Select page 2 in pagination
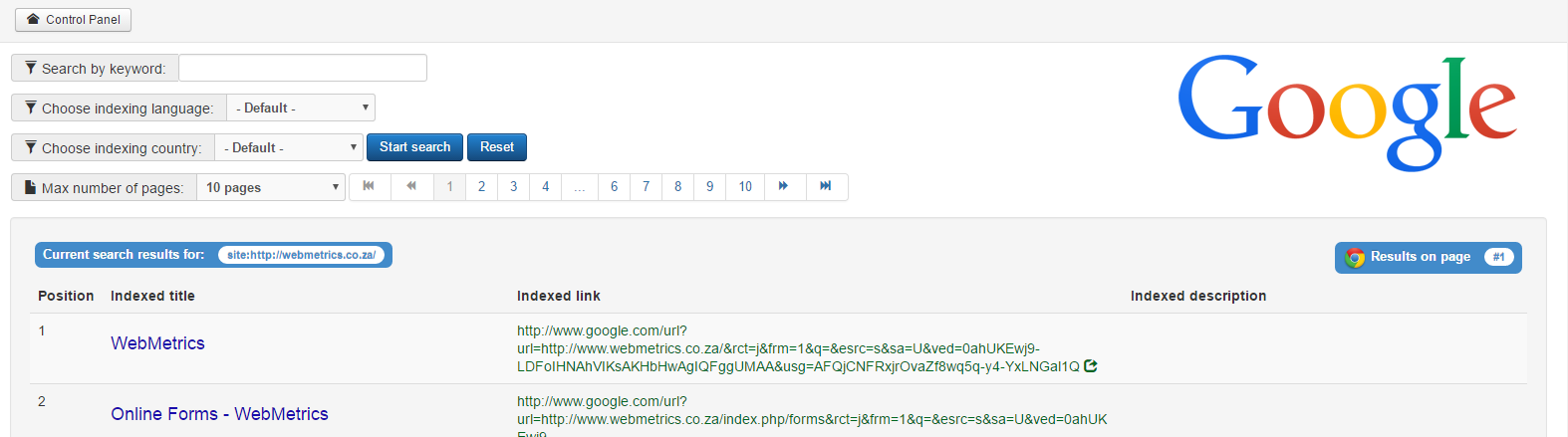 [x=482, y=186]
